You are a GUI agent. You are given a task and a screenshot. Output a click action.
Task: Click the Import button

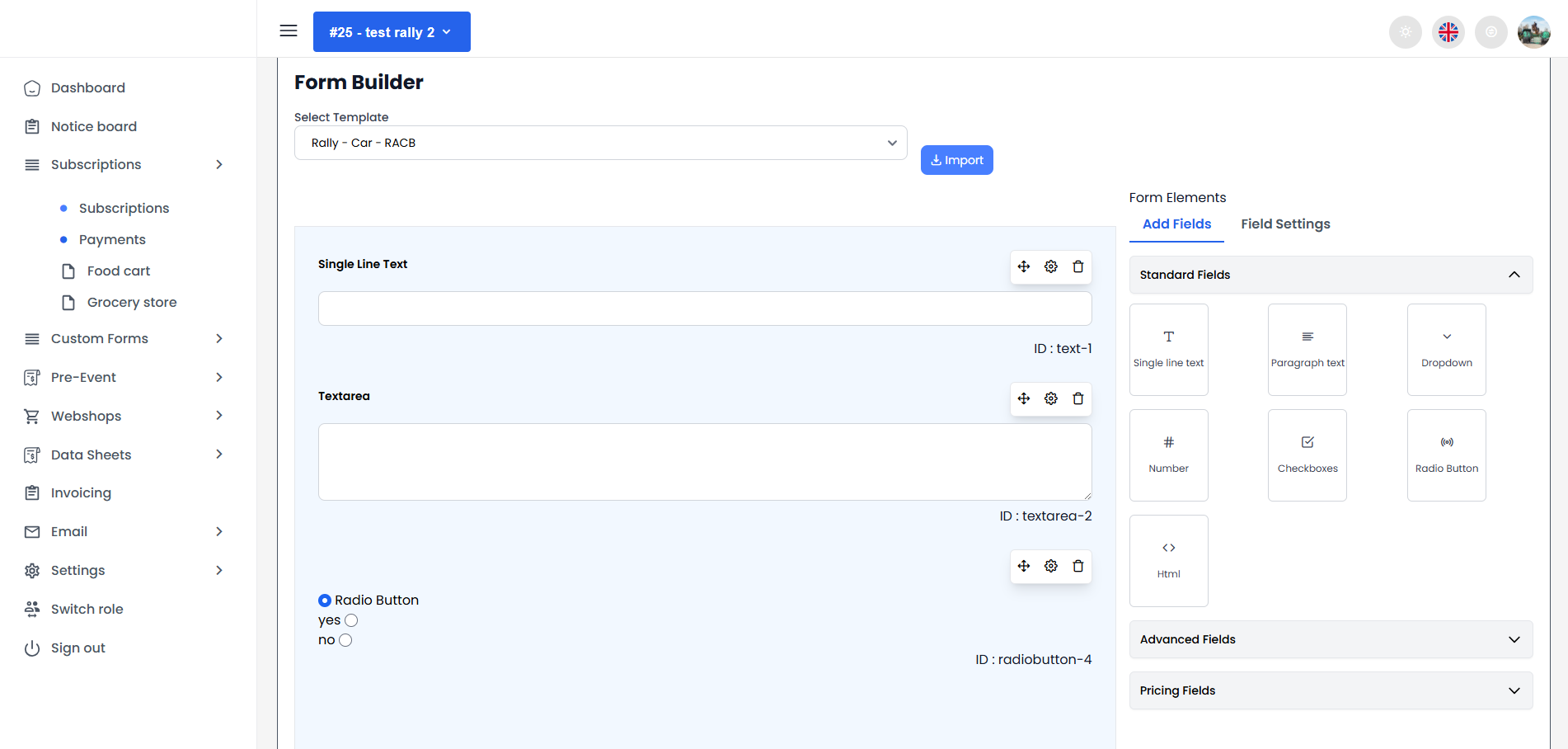956,160
